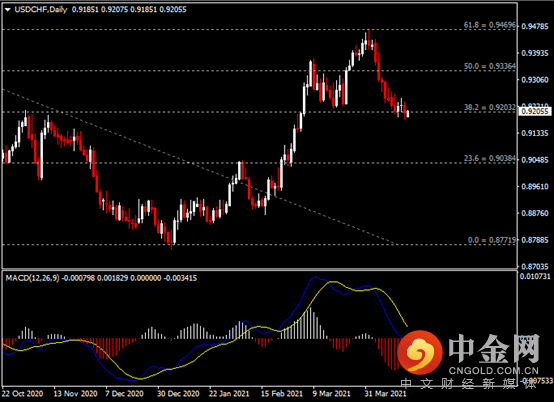Open the dropdown triangle beside USDCHF,Daily
Image resolution: width=554 pixels, height=402 pixels.
7,10
